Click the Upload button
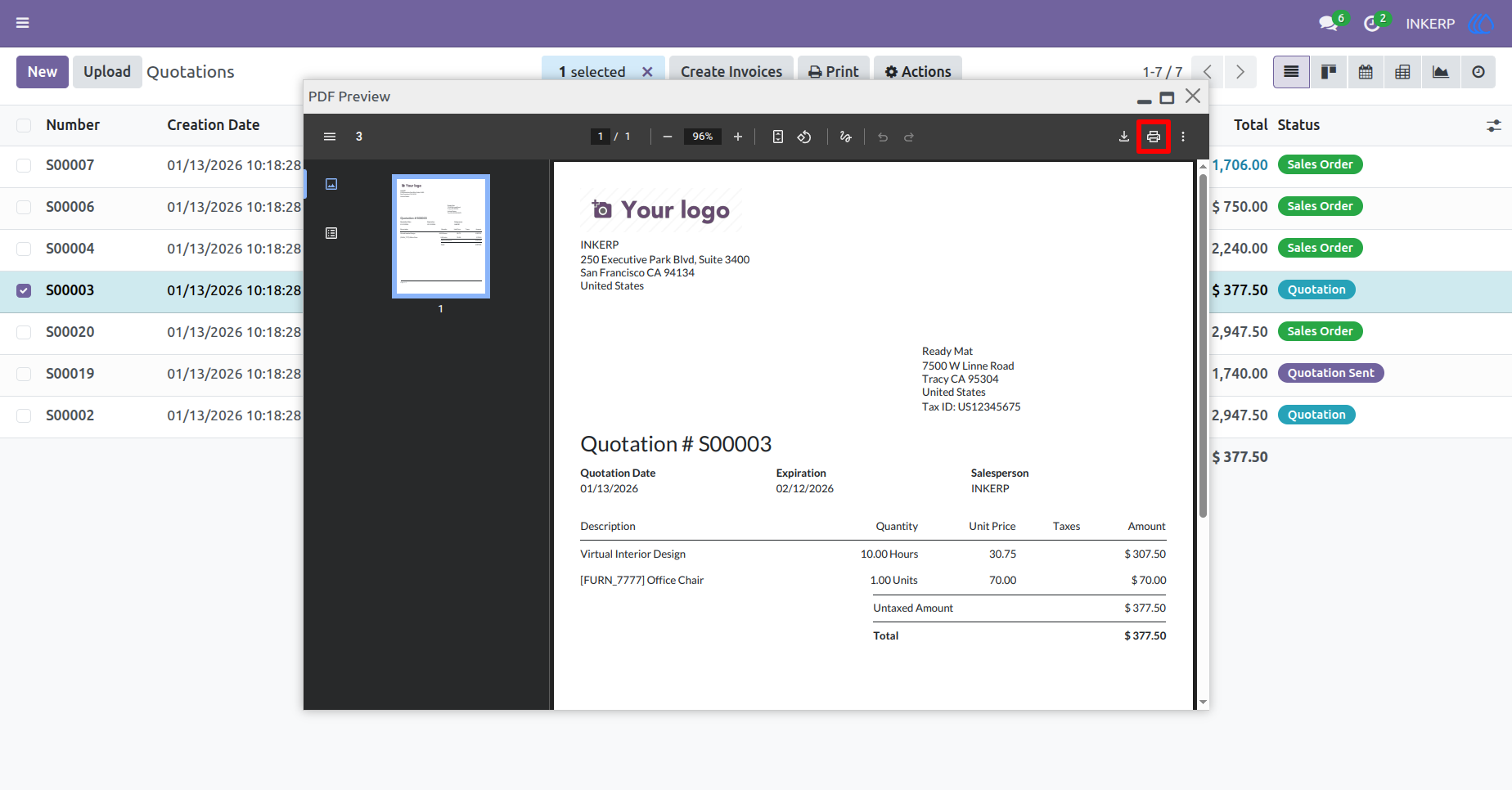The image size is (1512, 790). tap(107, 72)
